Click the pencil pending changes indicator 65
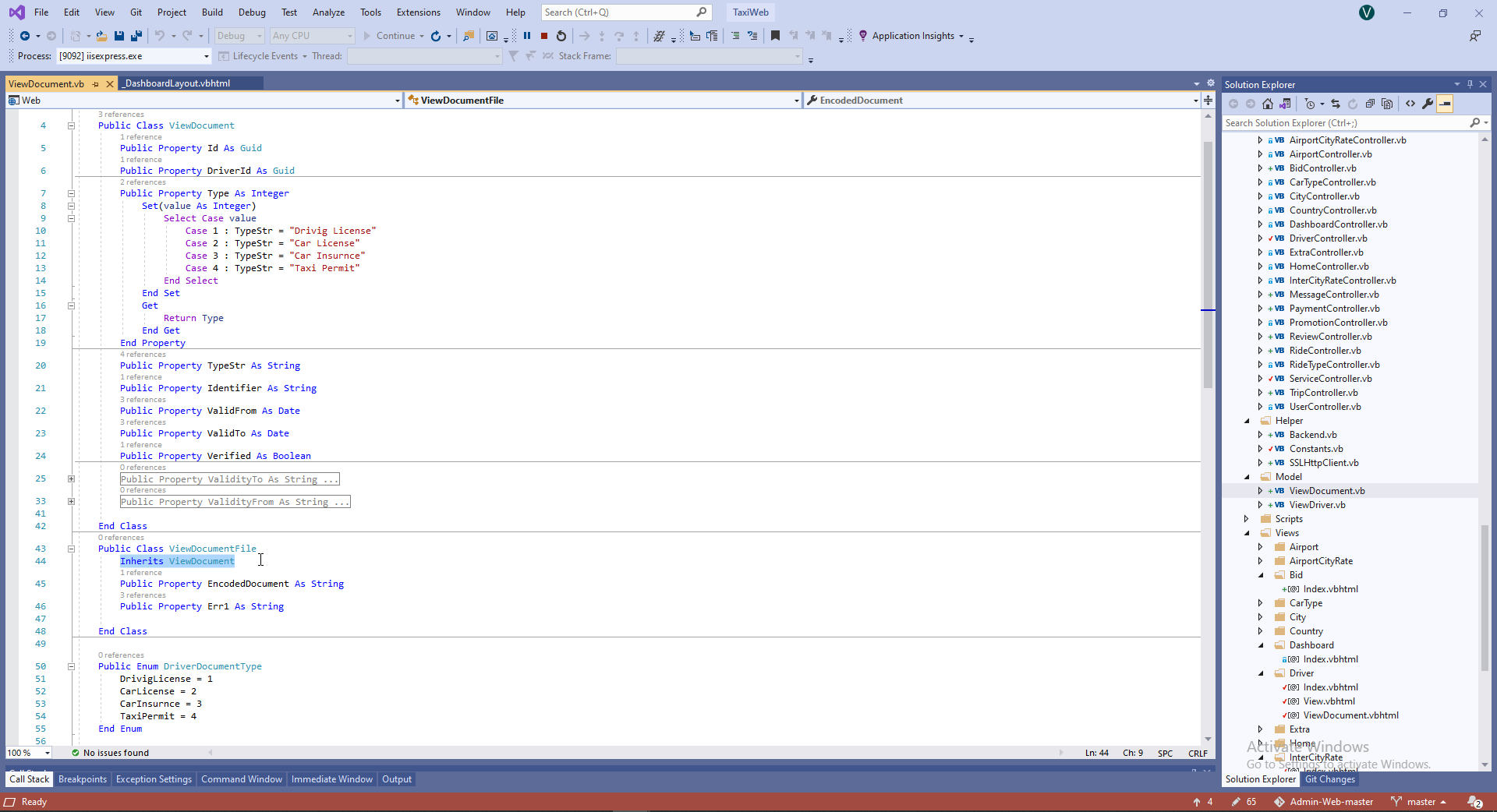The image size is (1497, 812). [x=1244, y=802]
